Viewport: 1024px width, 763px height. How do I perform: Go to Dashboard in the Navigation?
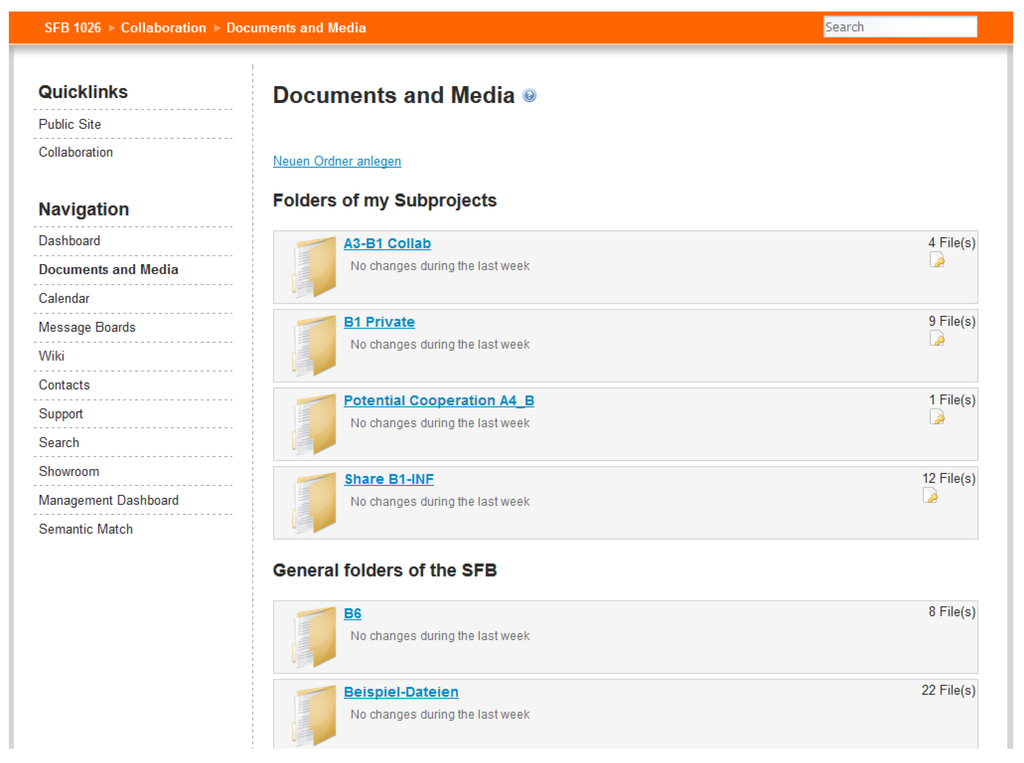click(69, 241)
